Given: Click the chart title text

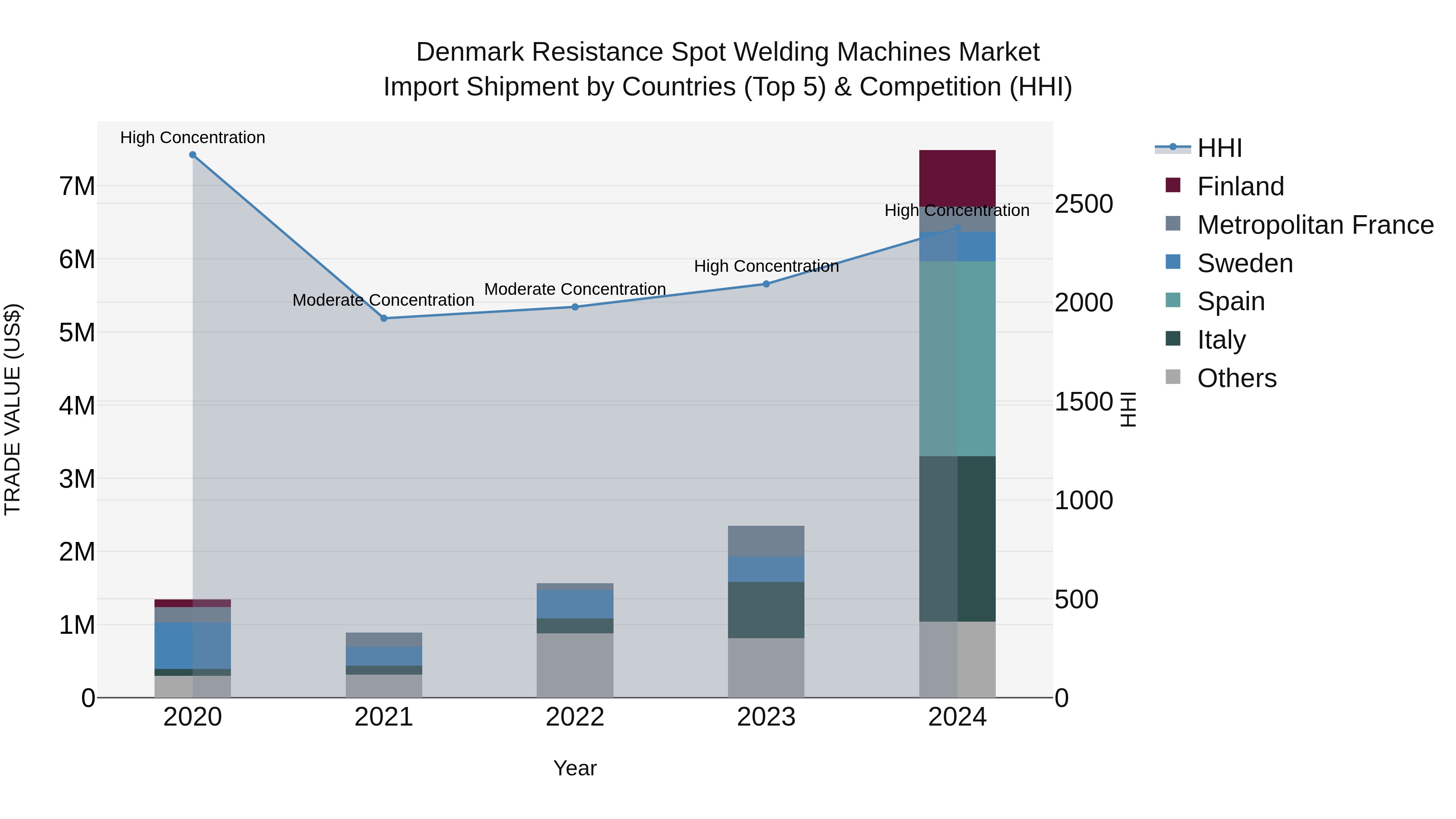Looking at the screenshot, I should coord(728,70).
